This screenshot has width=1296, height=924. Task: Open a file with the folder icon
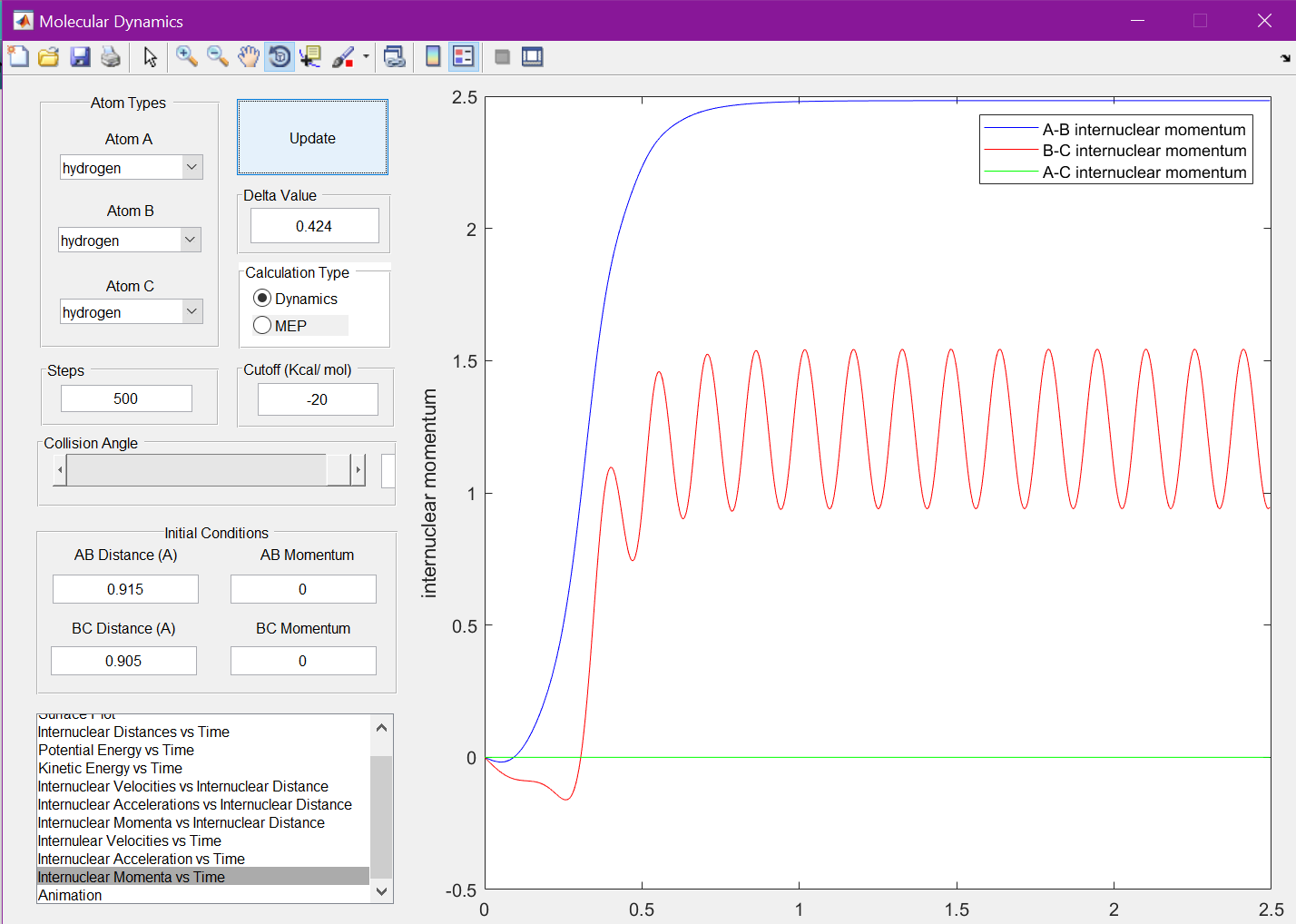click(x=49, y=57)
